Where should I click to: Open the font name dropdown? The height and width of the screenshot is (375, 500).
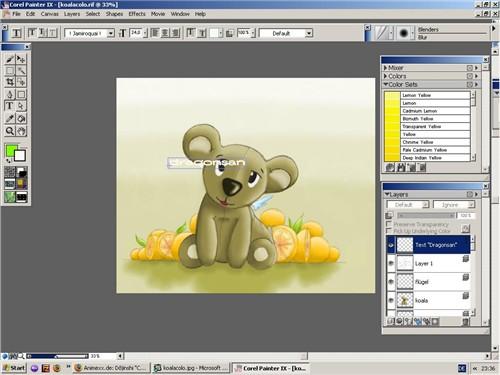click(111, 33)
